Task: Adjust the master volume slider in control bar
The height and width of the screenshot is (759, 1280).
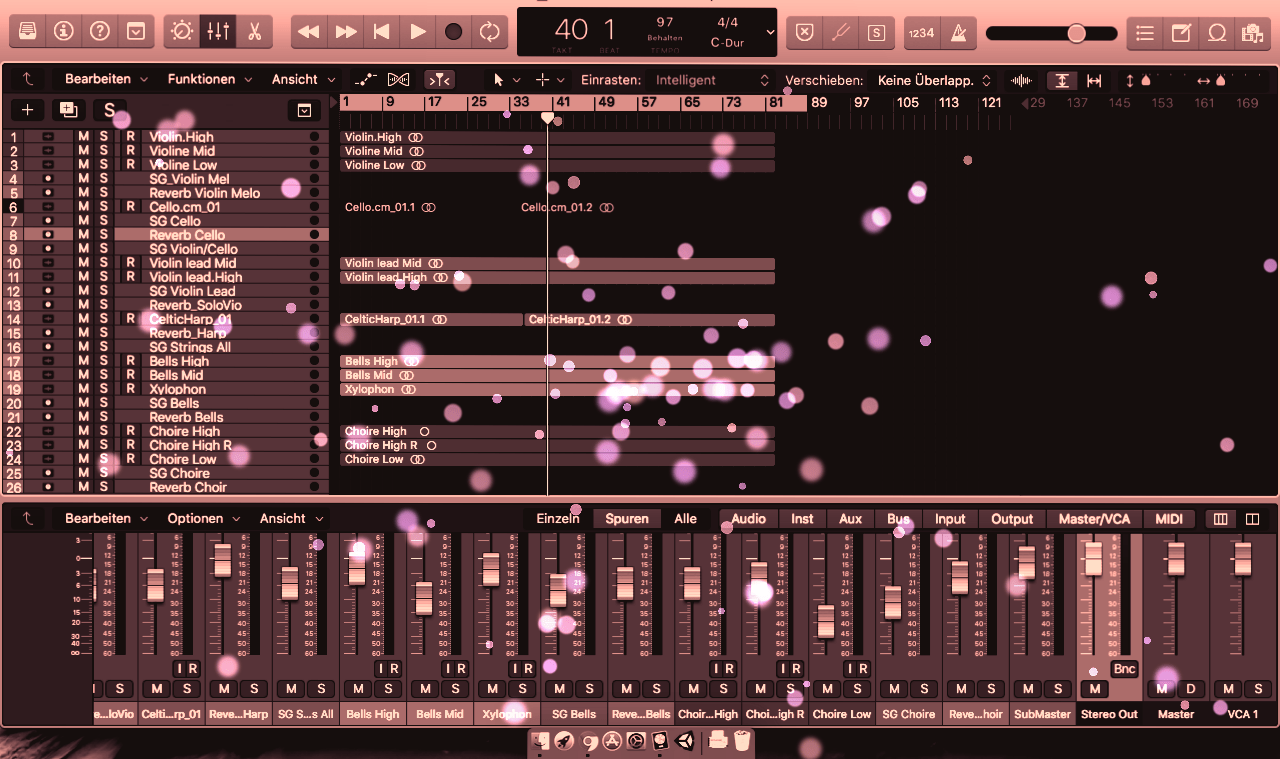Action: [x=1076, y=33]
